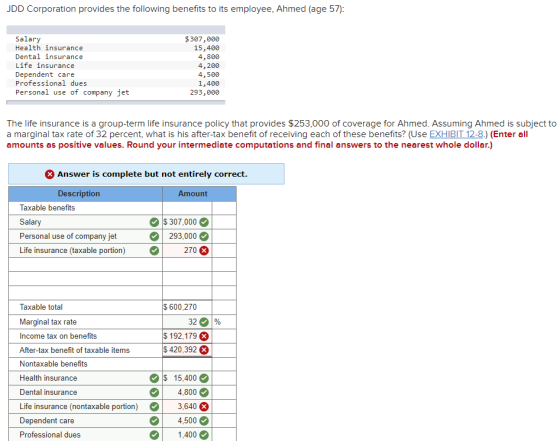The width and height of the screenshot is (560, 441).
Task: Select the Taxable total amount cell
Action: coord(187,307)
